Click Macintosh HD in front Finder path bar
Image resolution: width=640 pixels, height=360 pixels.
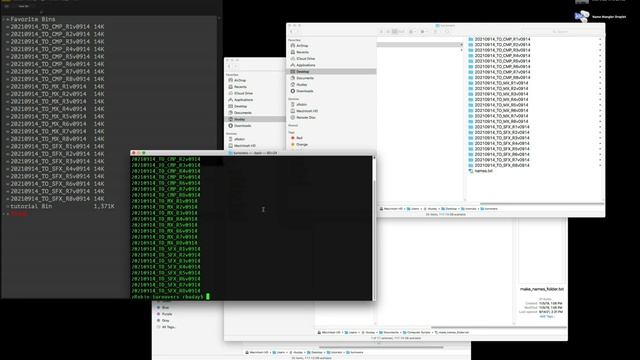391,209
